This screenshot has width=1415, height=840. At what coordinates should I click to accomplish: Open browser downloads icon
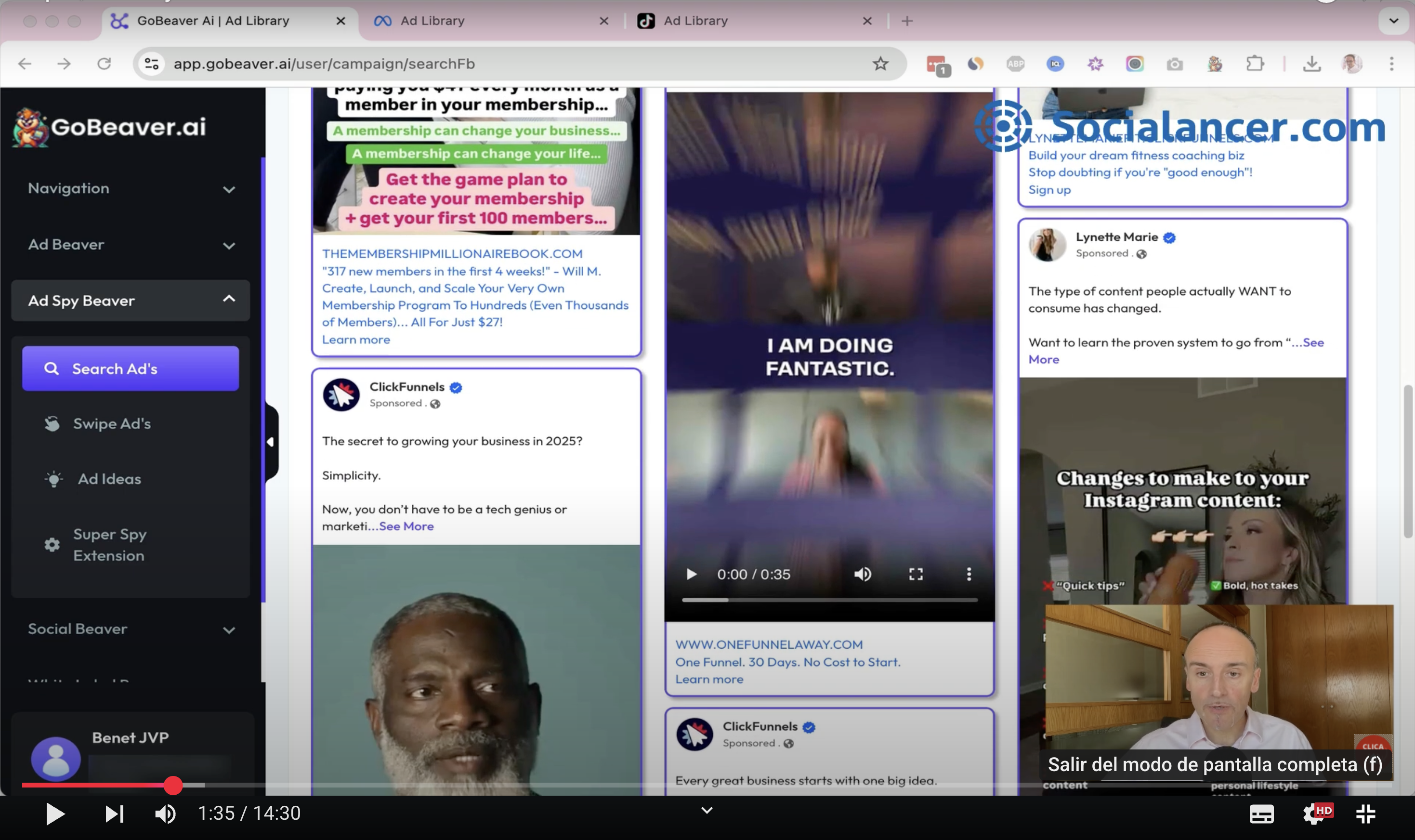[x=1311, y=64]
